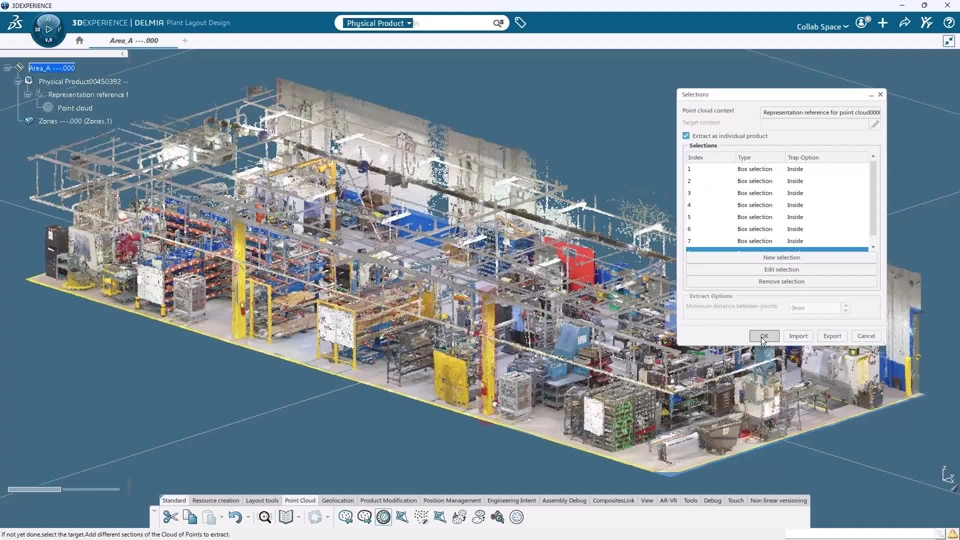Image resolution: width=960 pixels, height=540 pixels.
Task: Click the double-oval point cloud merge icon
Action: [459, 517]
